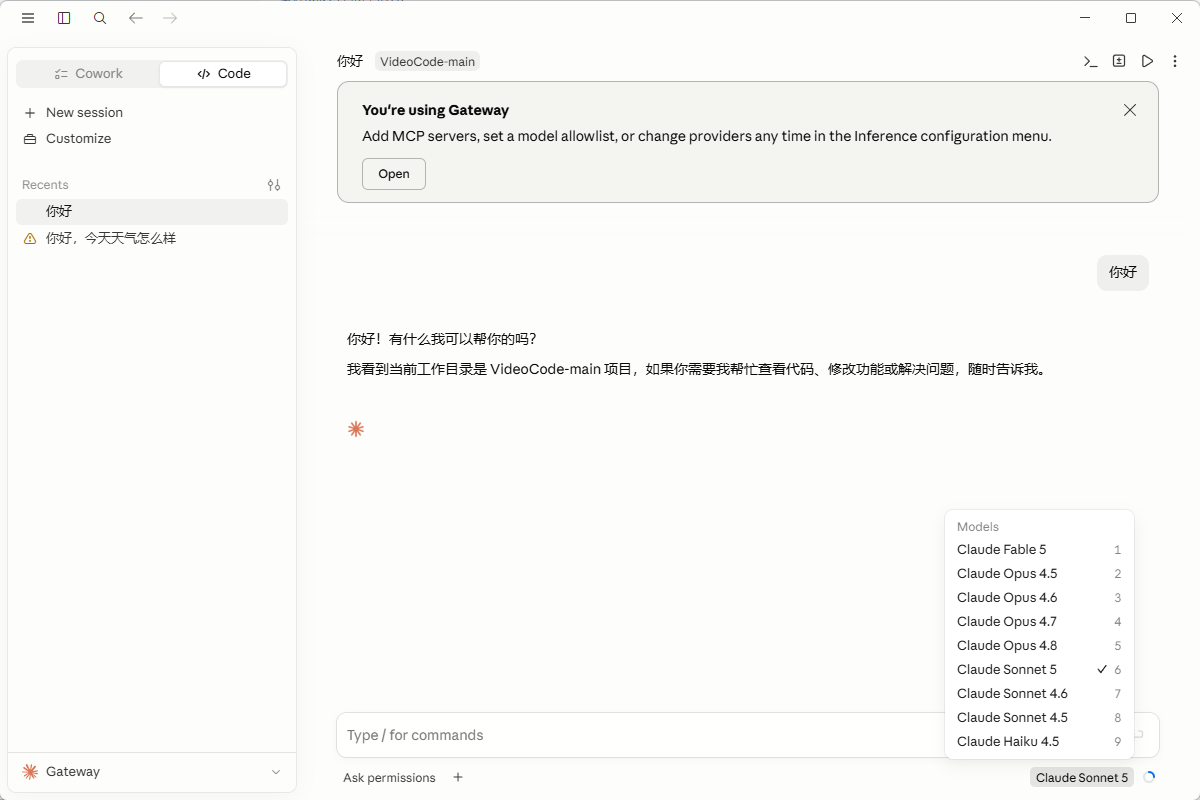Click the Models header in dropdown
Viewport: 1200px width, 800px height.
pyautogui.click(x=978, y=526)
